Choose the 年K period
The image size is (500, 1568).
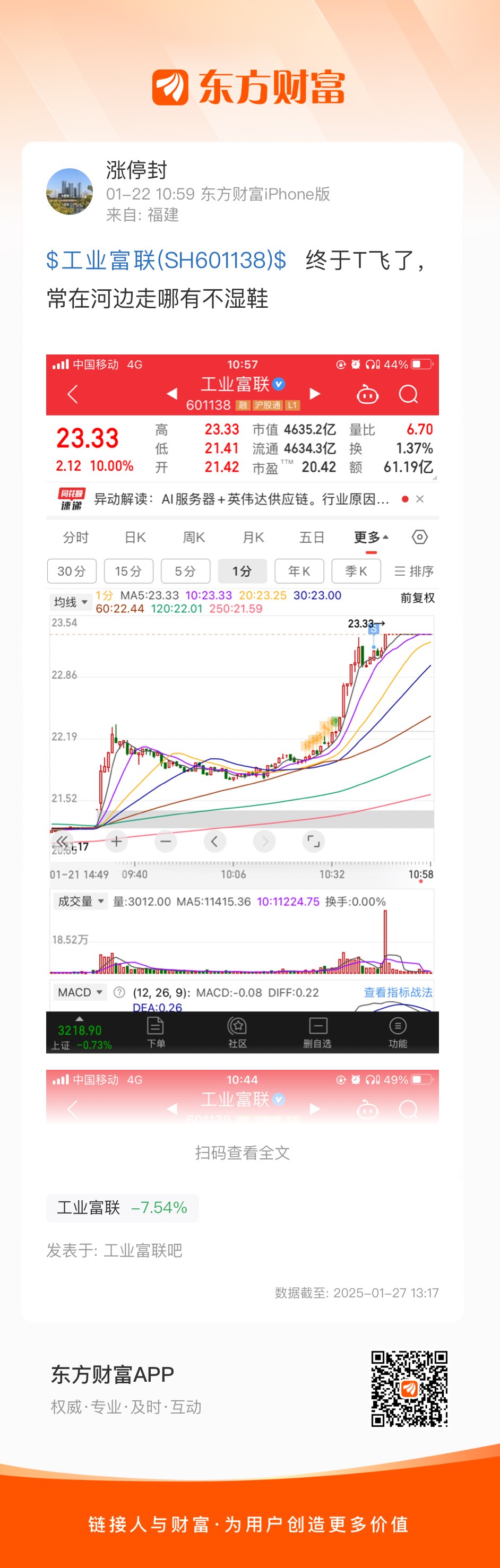(x=299, y=571)
